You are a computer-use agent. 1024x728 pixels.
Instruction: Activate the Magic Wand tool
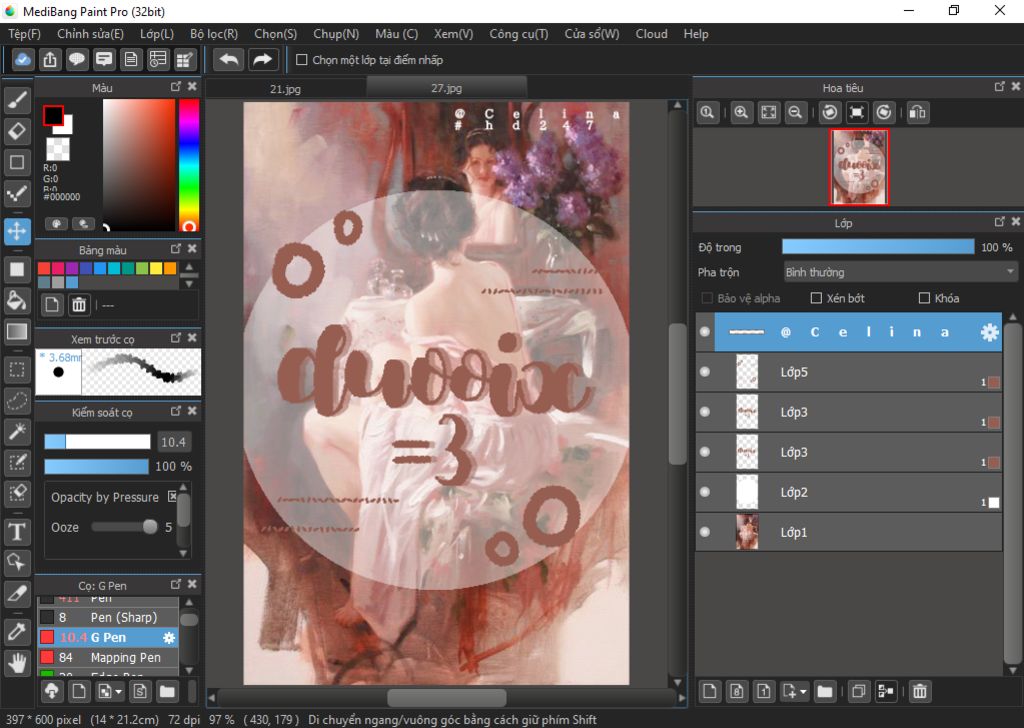(x=17, y=431)
